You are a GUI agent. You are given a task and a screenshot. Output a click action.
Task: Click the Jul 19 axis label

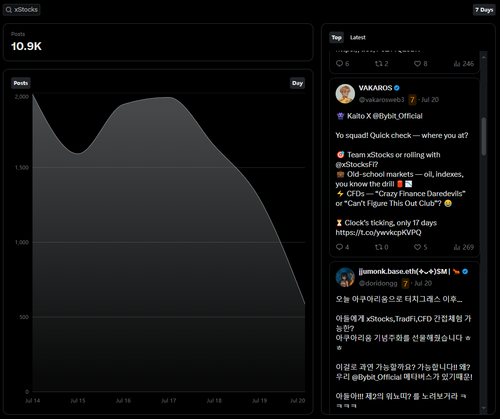(x=259, y=401)
